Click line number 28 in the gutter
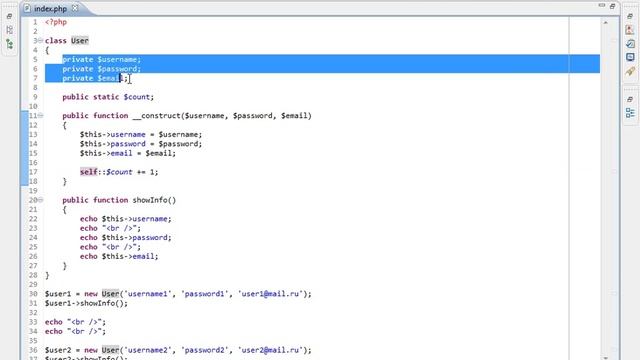The width and height of the screenshot is (640, 360). [33, 275]
